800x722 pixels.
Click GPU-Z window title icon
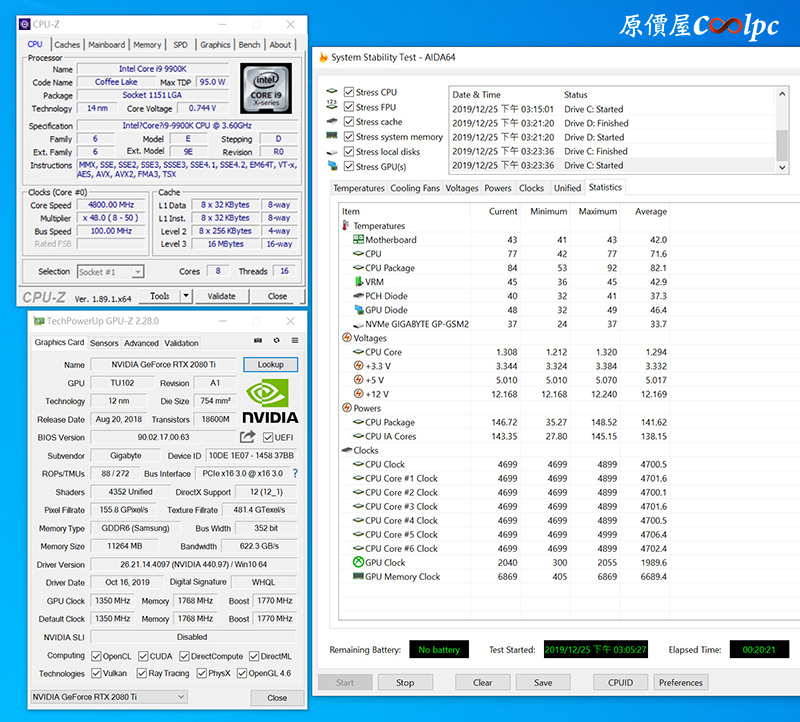39,321
